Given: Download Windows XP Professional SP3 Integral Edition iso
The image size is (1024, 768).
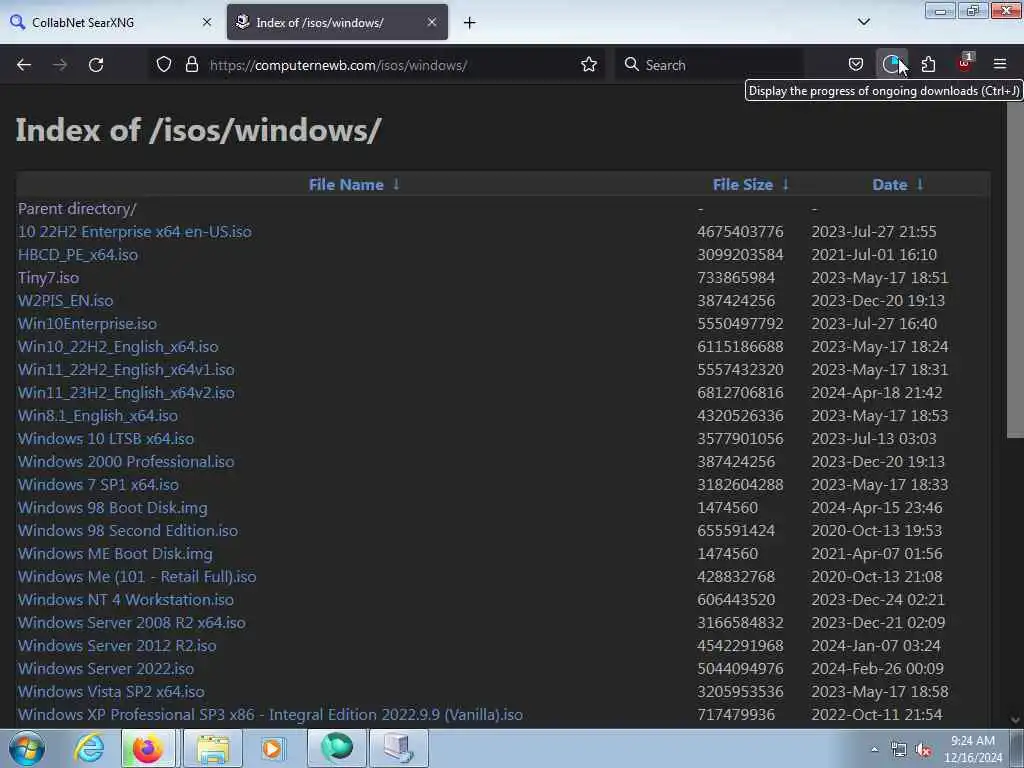Looking at the screenshot, I should click(270, 714).
